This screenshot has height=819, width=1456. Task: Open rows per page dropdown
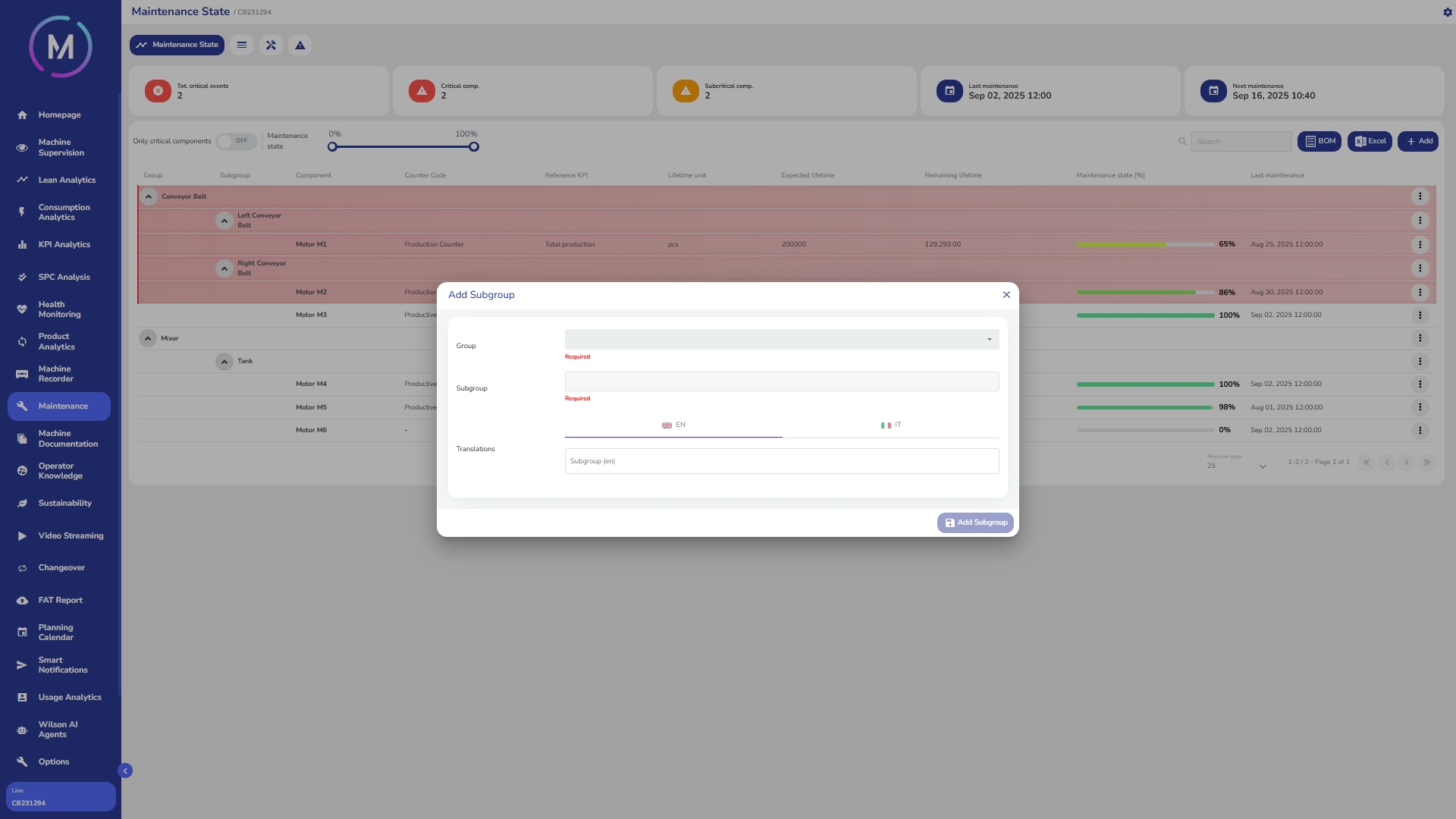[1237, 466]
